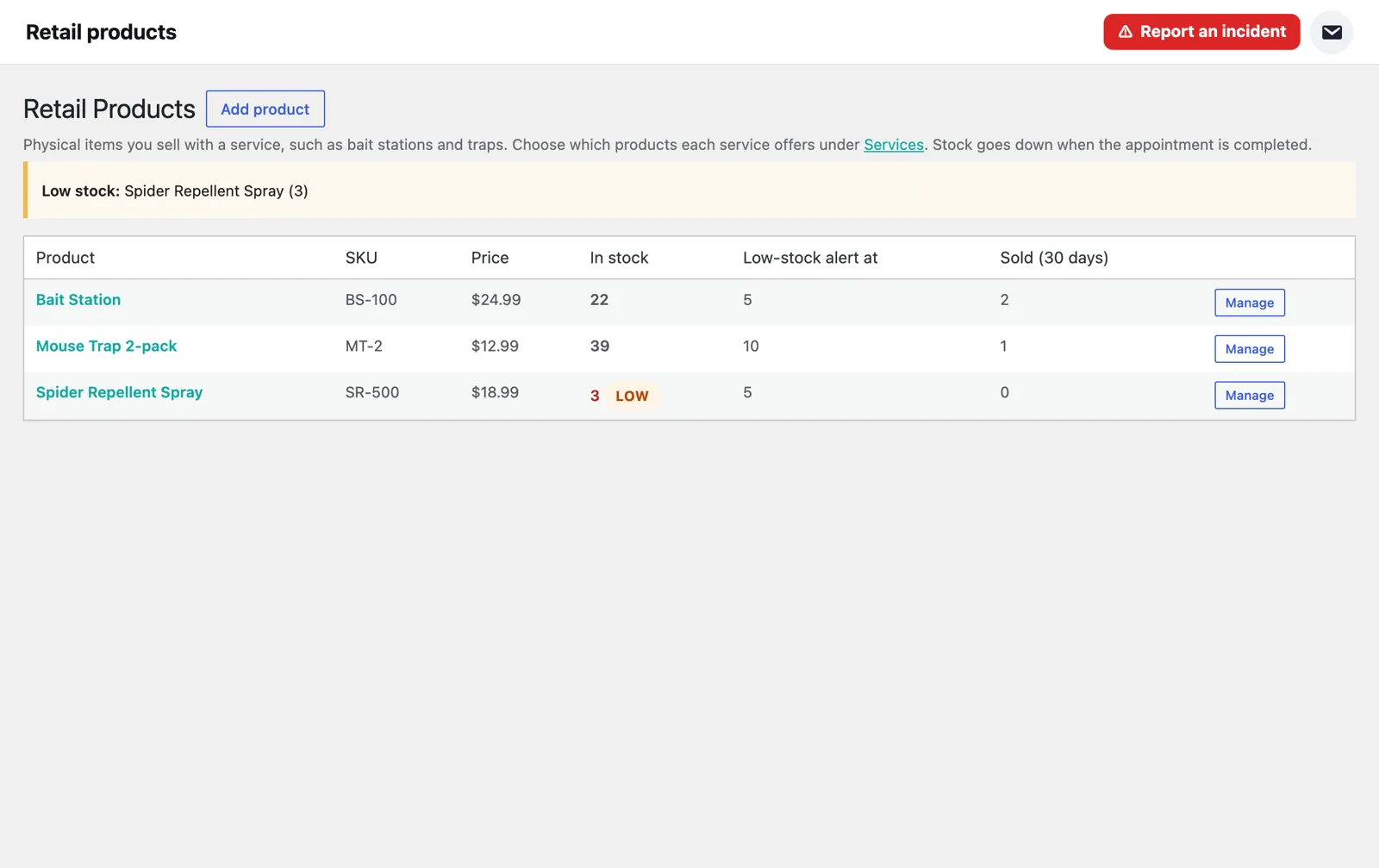Open Bait Station product
This screenshot has width=1379, height=868.
[78, 300]
